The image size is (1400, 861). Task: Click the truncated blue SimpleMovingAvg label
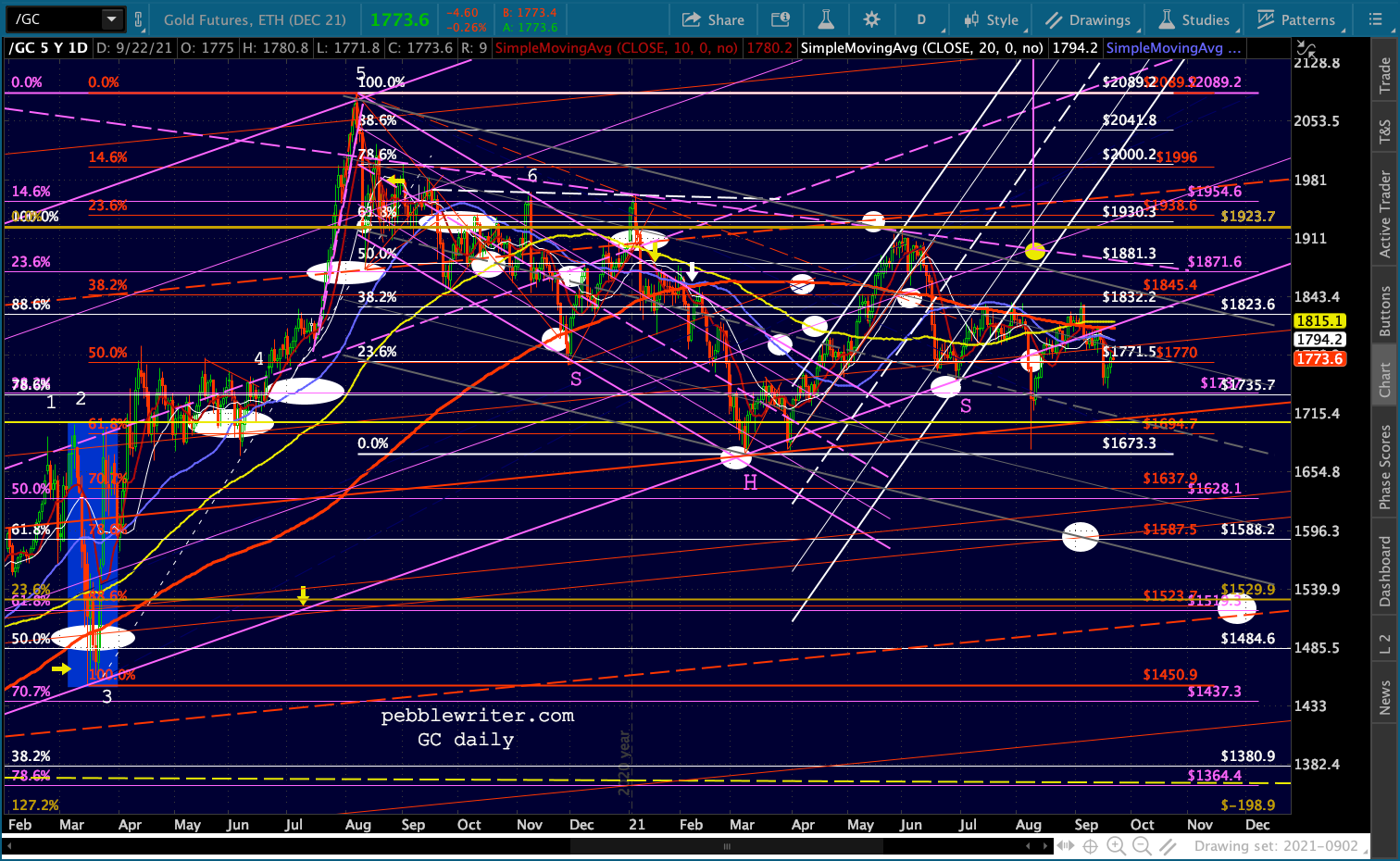click(x=1173, y=48)
